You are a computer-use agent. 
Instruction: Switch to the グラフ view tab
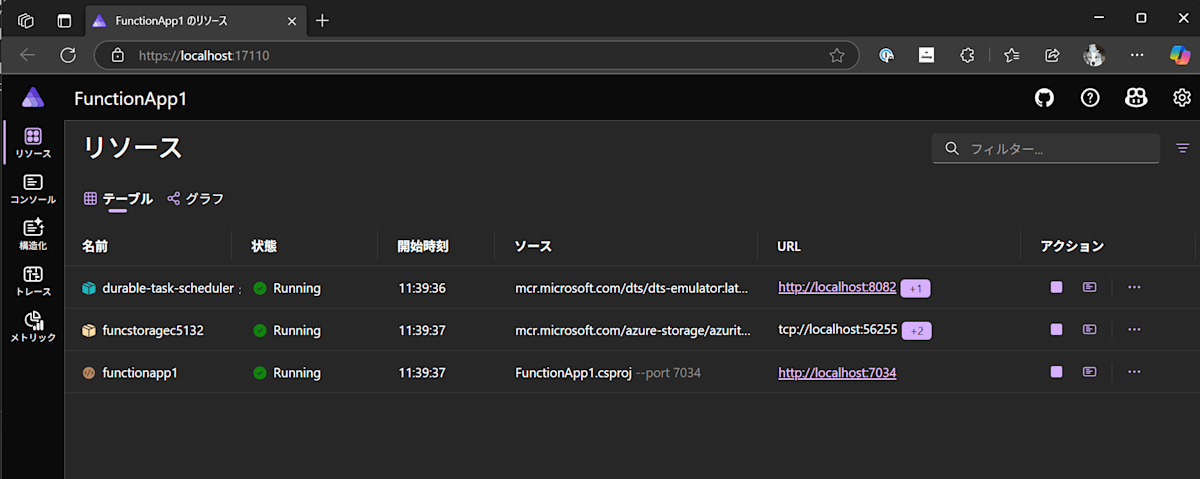(195, 199)
